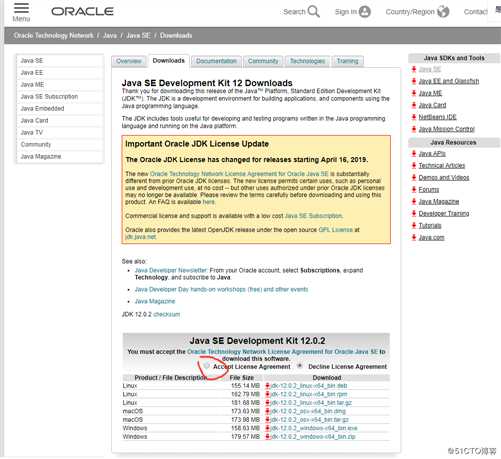
Task: Click the red arrow icon beside Technical Articles
Action: click(414, 165)
